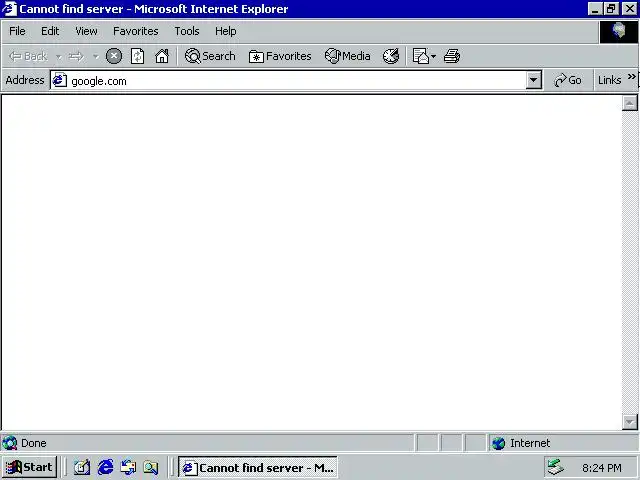
Task: Open the Back history dropdown arrow
Action: [59, 56]
